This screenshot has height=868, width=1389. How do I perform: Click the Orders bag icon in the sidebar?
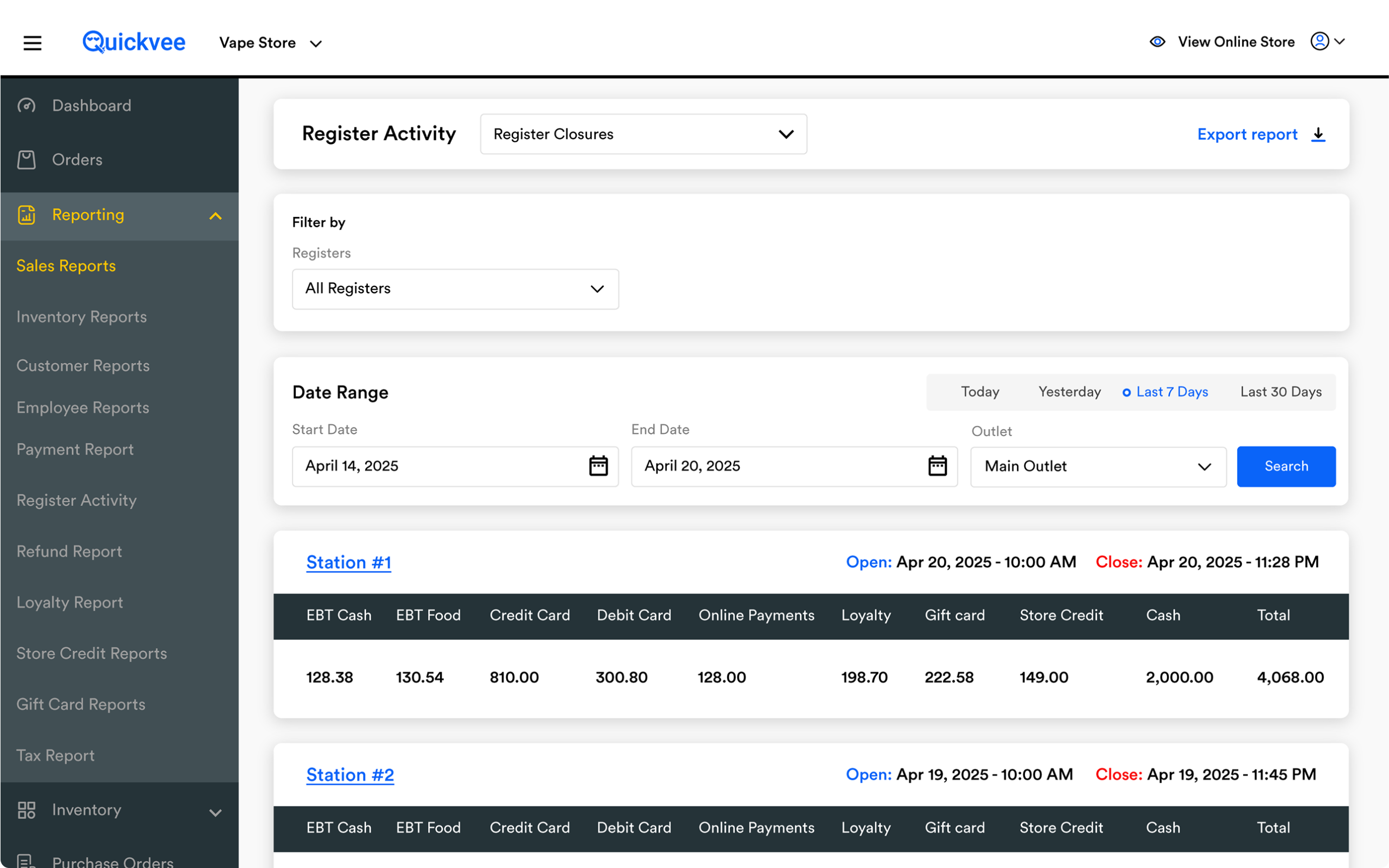pos(27,159)
